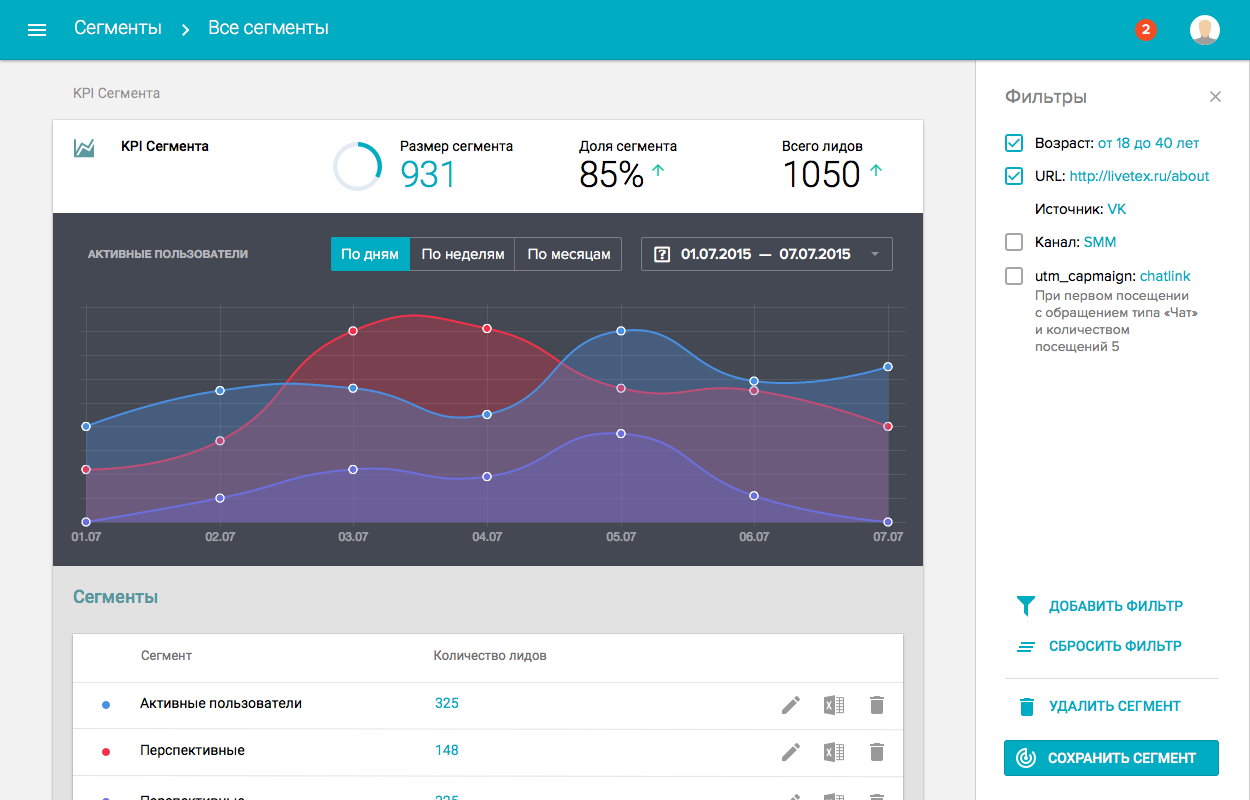
Task: Close the Фильтры panel
Action: point(1215,97)
